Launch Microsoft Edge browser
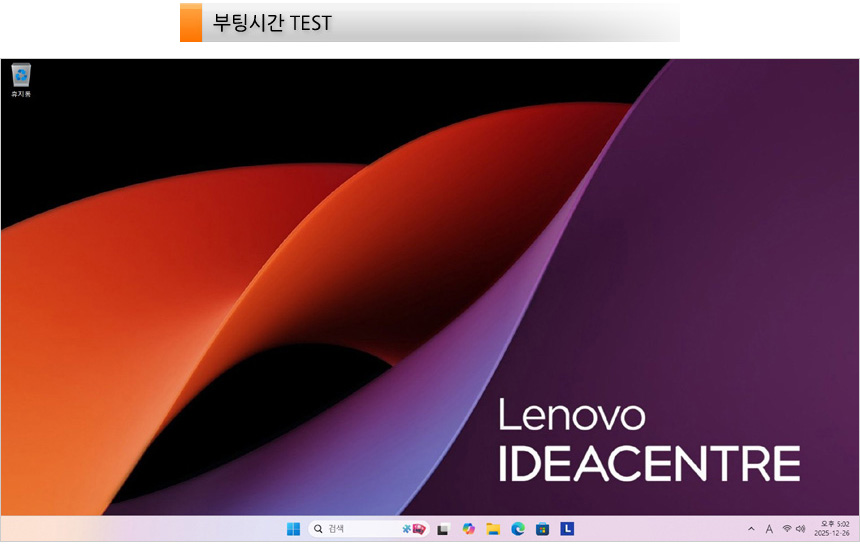860x546 pixels. 518,529
